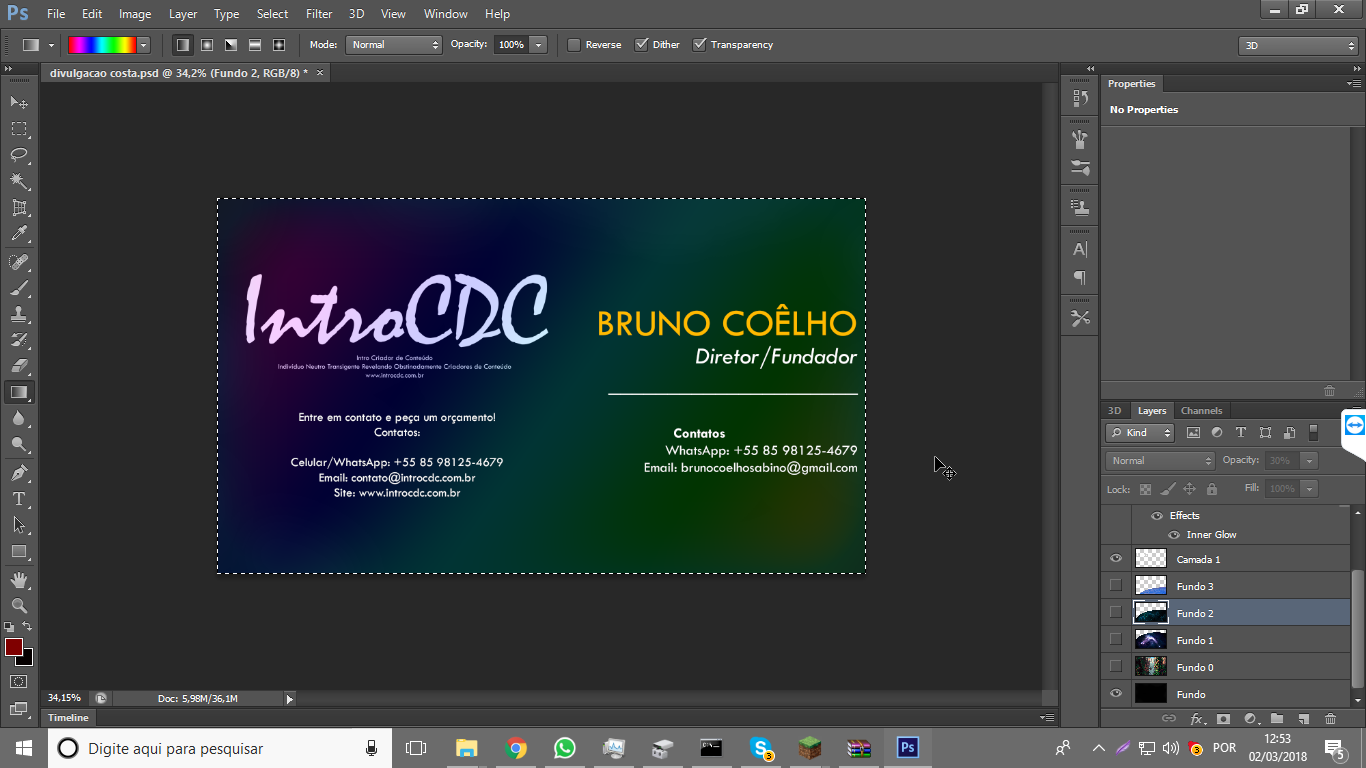Select the Fundo 1 layer thumbnail
Screen dimensions: 1366x768
(x=1151, y=640)
